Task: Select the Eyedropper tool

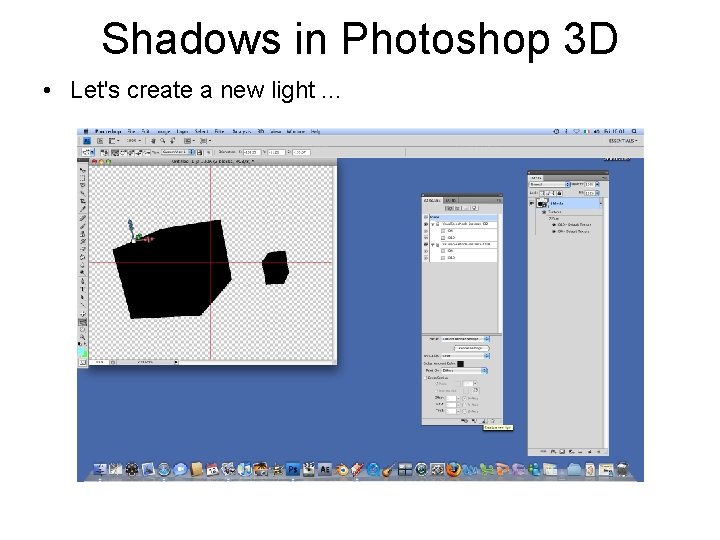Action: [x=83, y=209]
